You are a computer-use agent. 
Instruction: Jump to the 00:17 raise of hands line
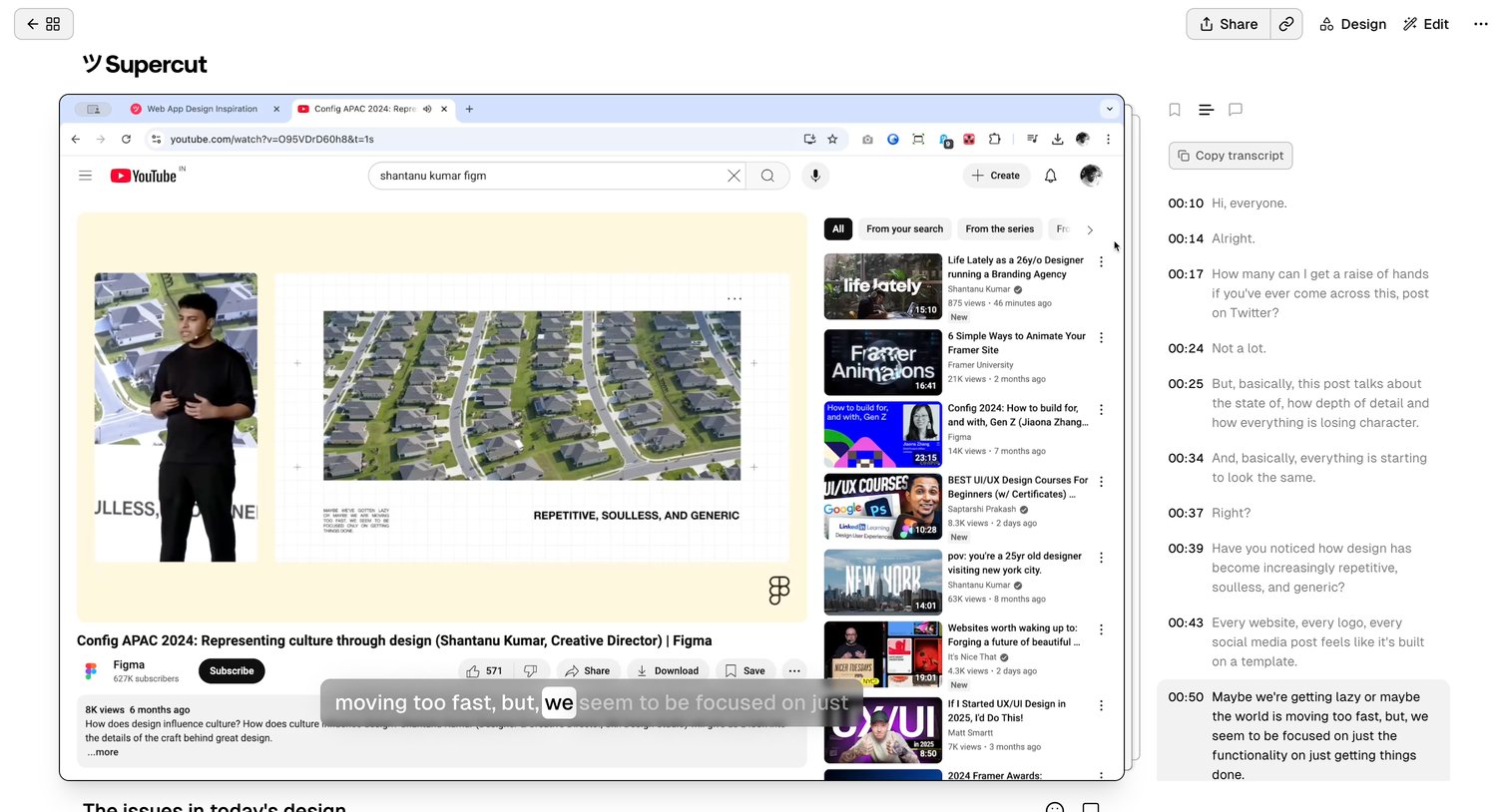pyautogui.click(x=1303, y=293)
